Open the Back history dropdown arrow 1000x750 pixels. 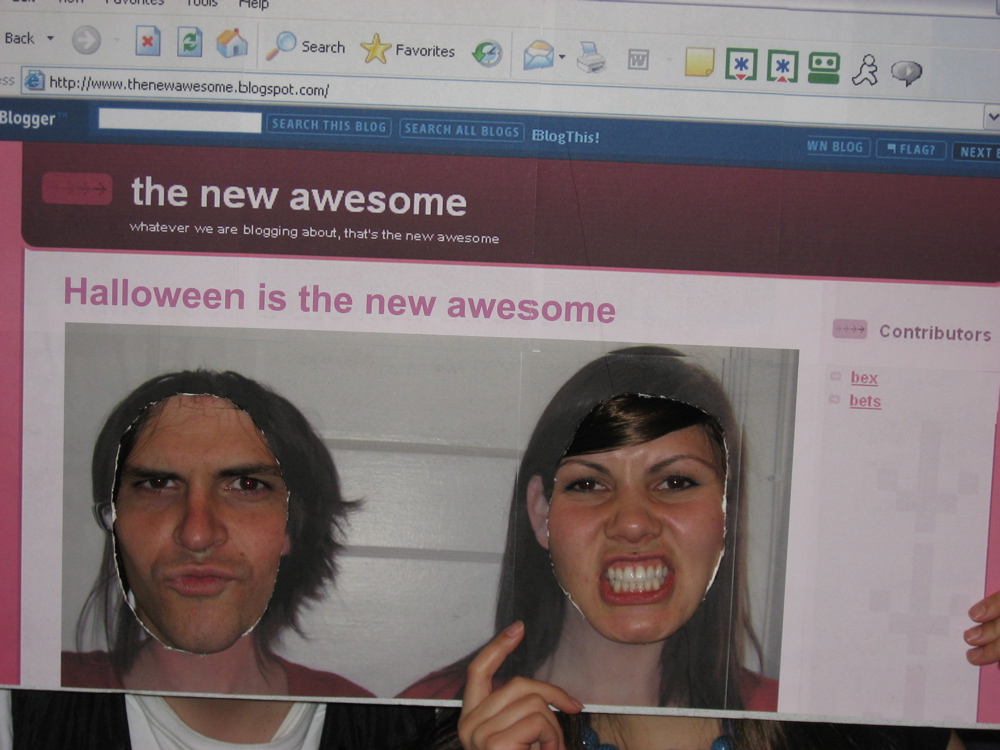pos(50,38)
